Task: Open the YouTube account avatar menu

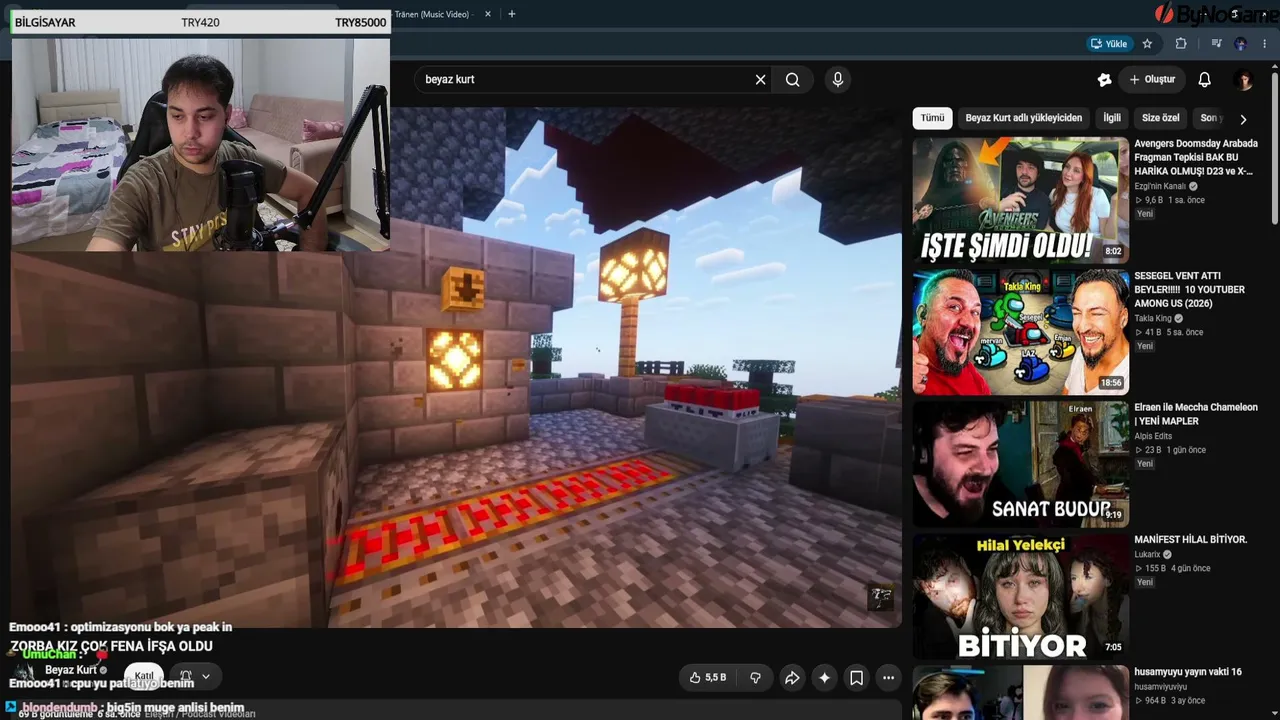Action: (x=1244, y=80)
